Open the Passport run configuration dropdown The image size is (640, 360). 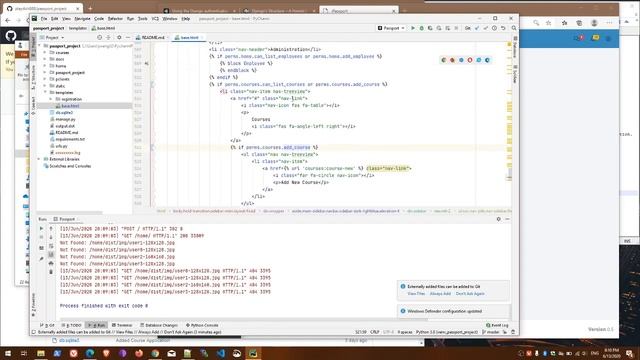pos(391,28)
